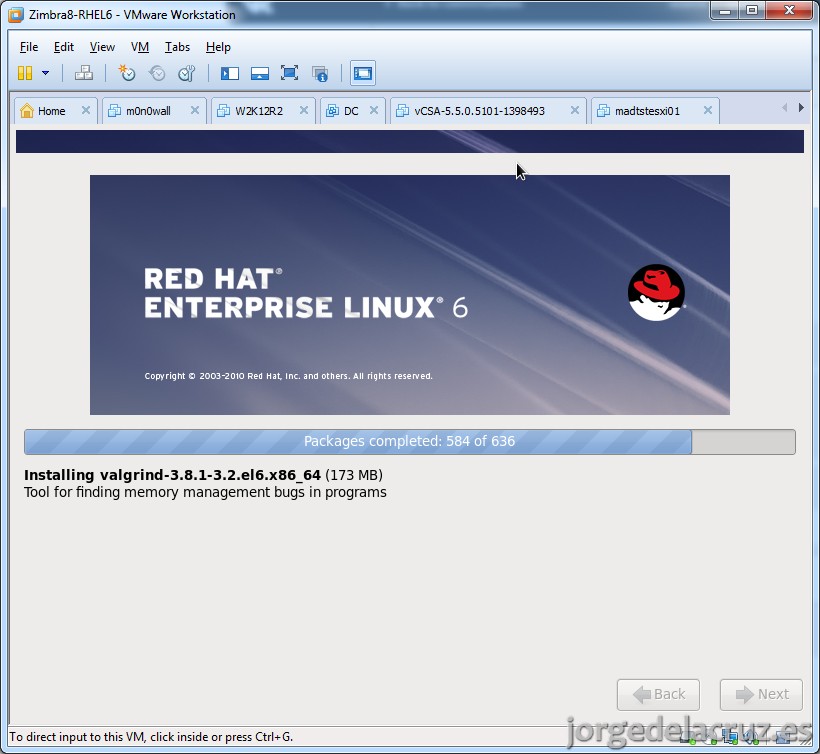
Task: Click the Ctrl+G status bar hint text
Action: click(151, 737)
